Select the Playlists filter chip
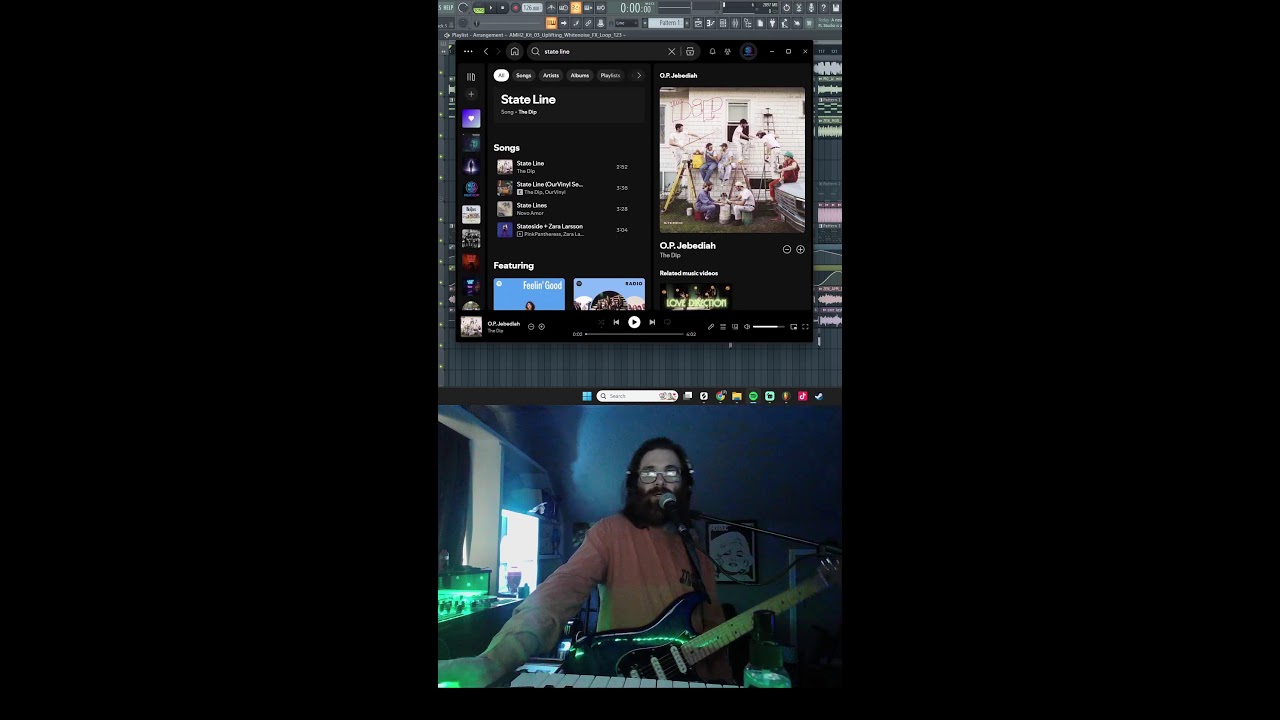Image resolution: width=1280 pixels, height=720 pixels. [610, 75]
